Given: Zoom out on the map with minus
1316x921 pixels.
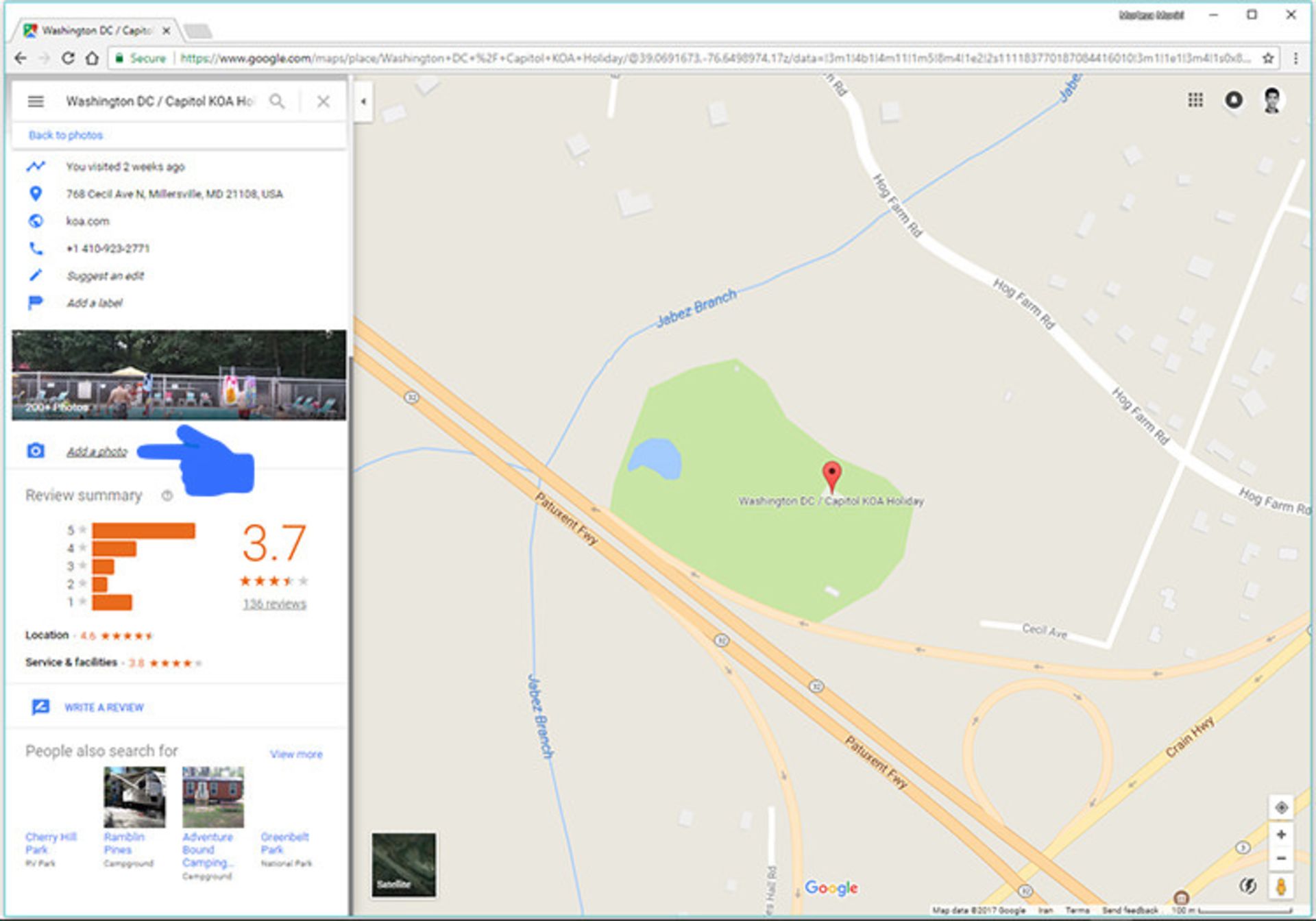Looking at the screenshot, I should (1281, 858).
